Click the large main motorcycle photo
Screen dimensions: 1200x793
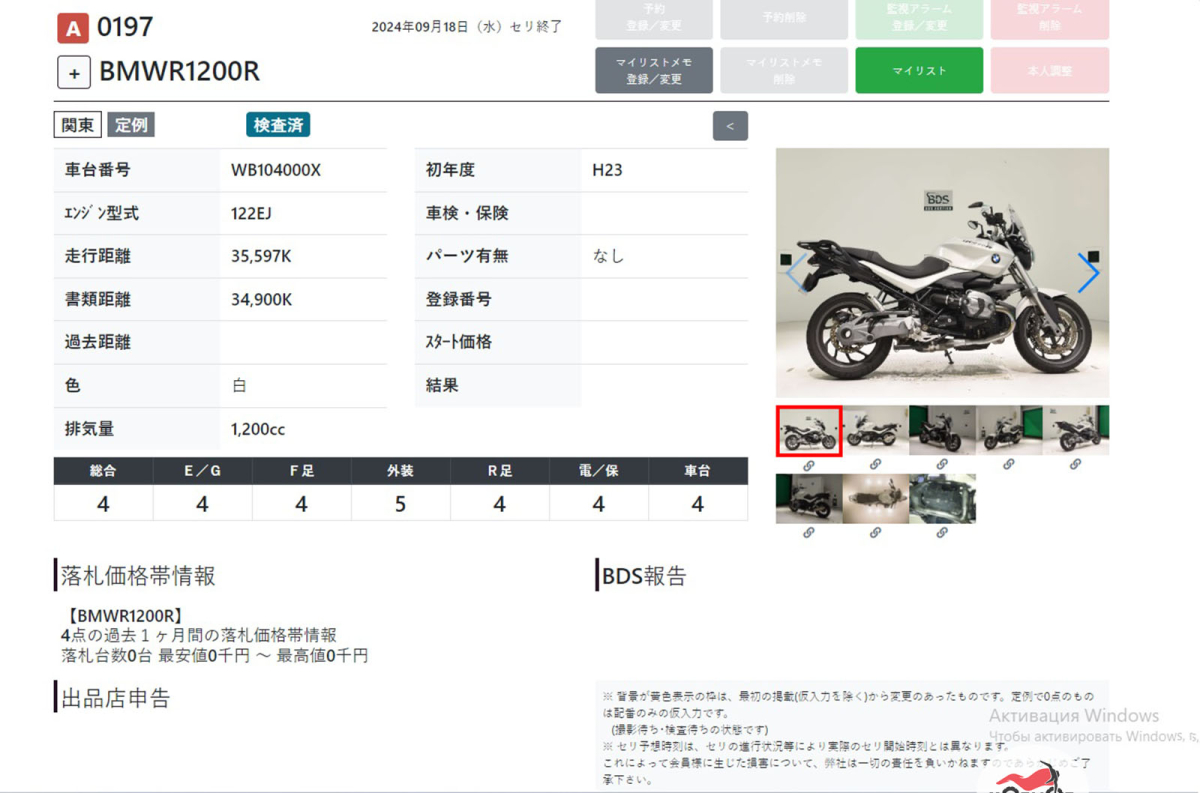tap(942, 273)
